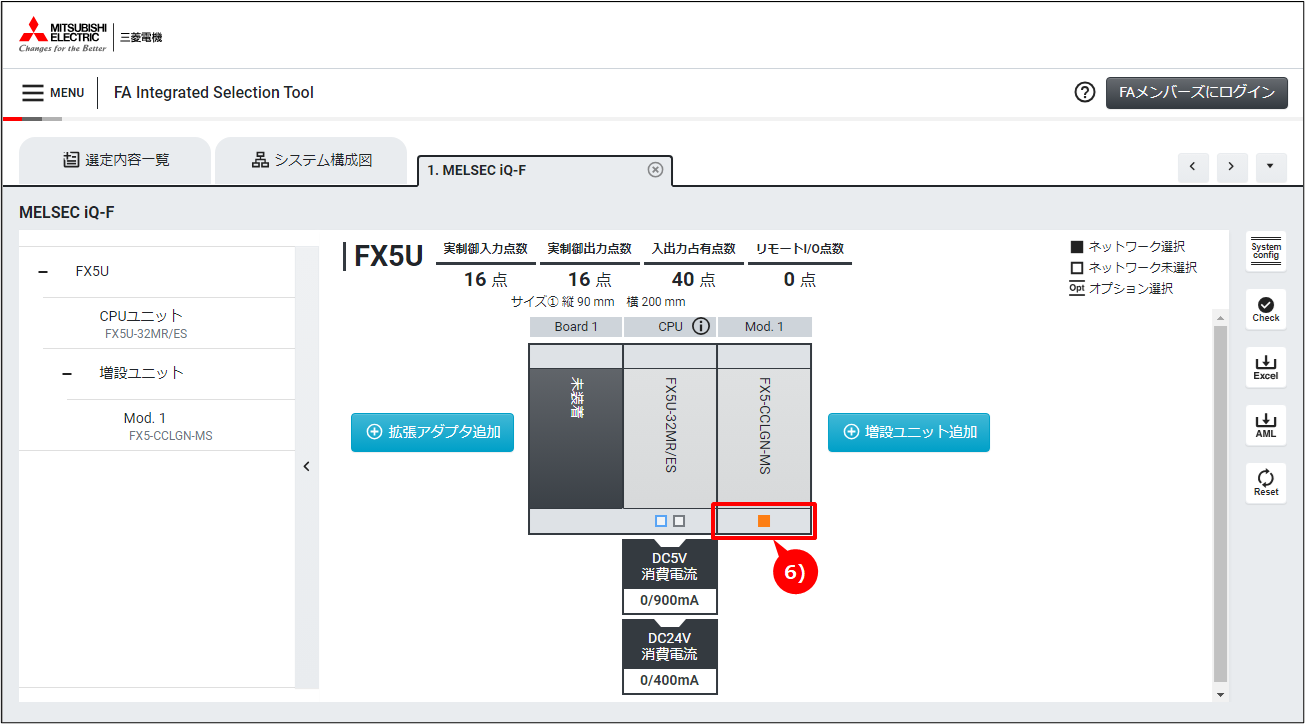Click the CPU info icon
The image size is (1305, 724).
(x=700, y=326)
